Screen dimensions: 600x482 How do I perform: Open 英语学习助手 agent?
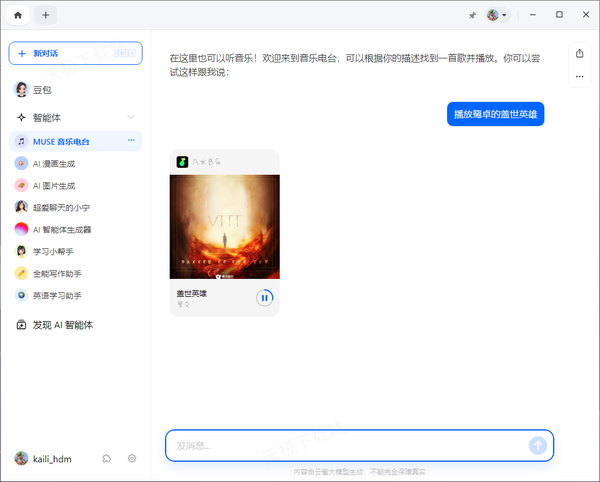coord(75,295)
